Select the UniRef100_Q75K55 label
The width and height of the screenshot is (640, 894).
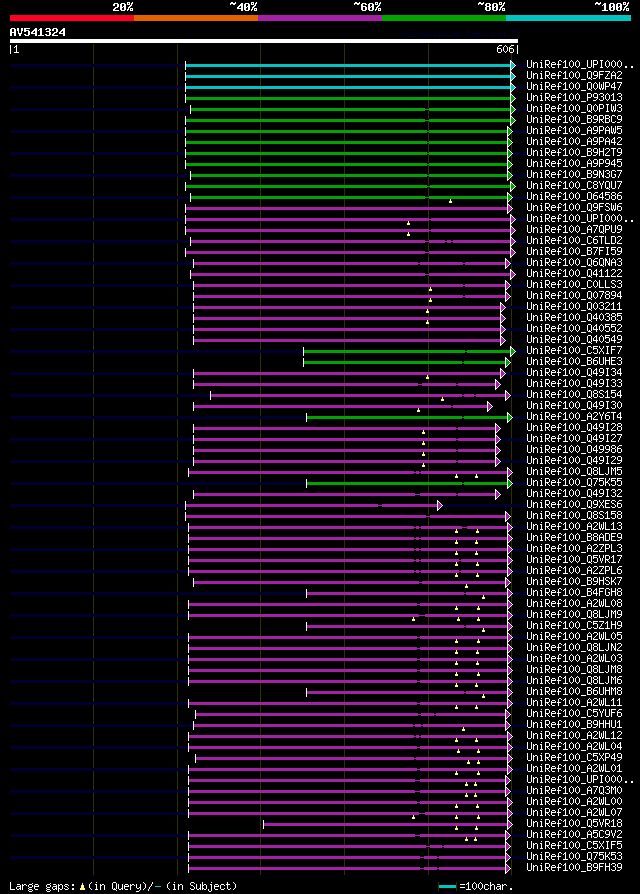tap(574, 482)
